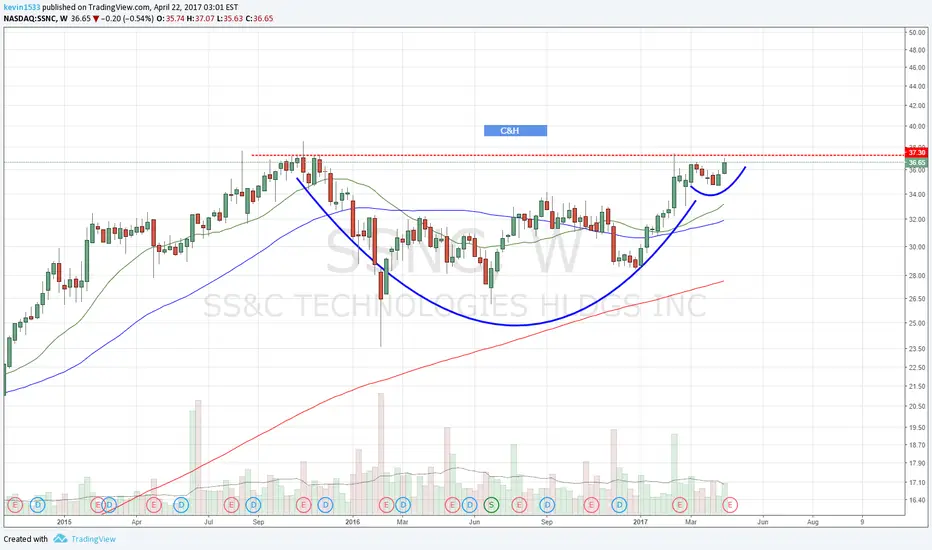This screenshot has width=932, height=550.
Task: Click the dividend D marker just before 2016
Action: pos(325,505)
